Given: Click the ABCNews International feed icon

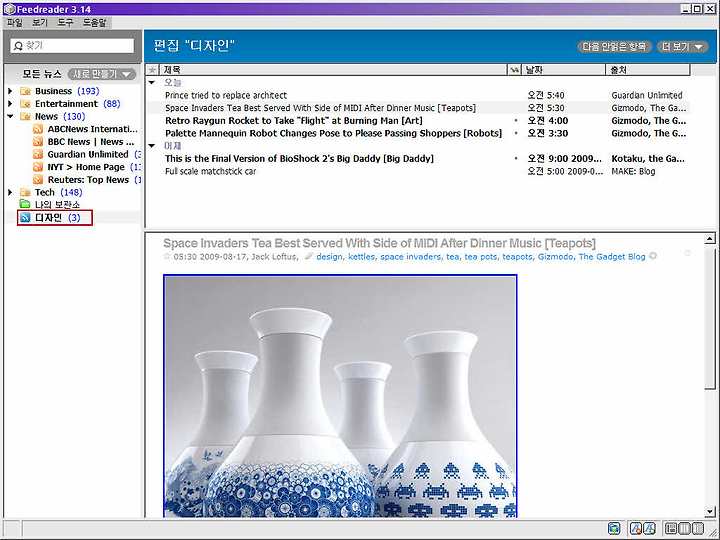Looking at the screenshot, I should click(x=38, y=129).
